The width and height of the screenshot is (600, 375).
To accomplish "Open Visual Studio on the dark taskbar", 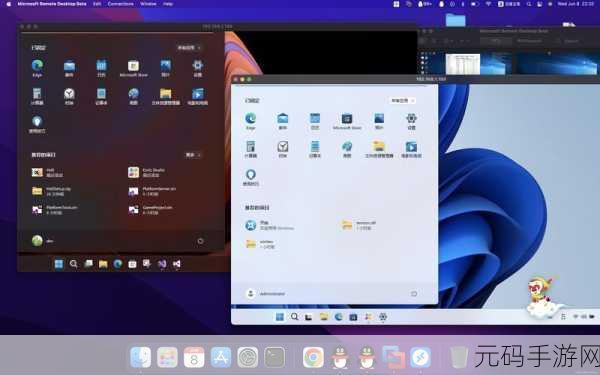I will point(162,264).
